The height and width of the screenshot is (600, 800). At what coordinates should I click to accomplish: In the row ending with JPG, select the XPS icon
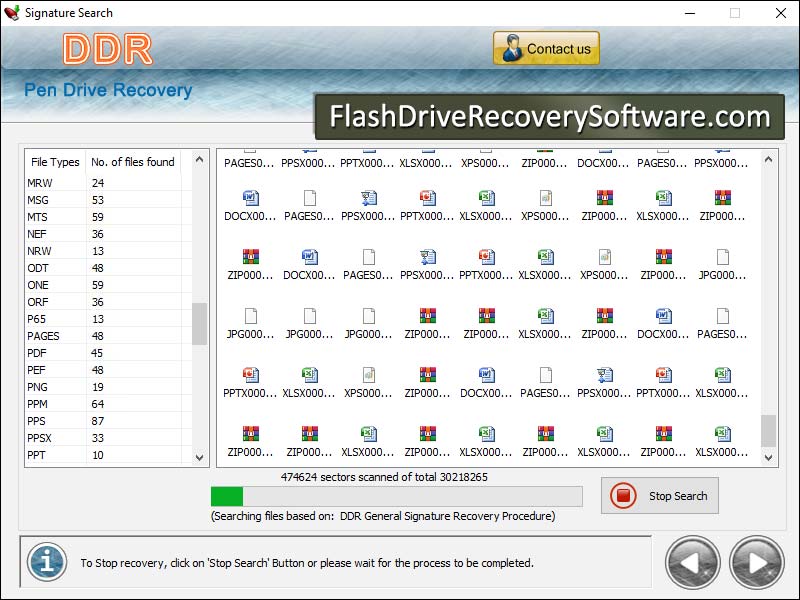point(605,257)
